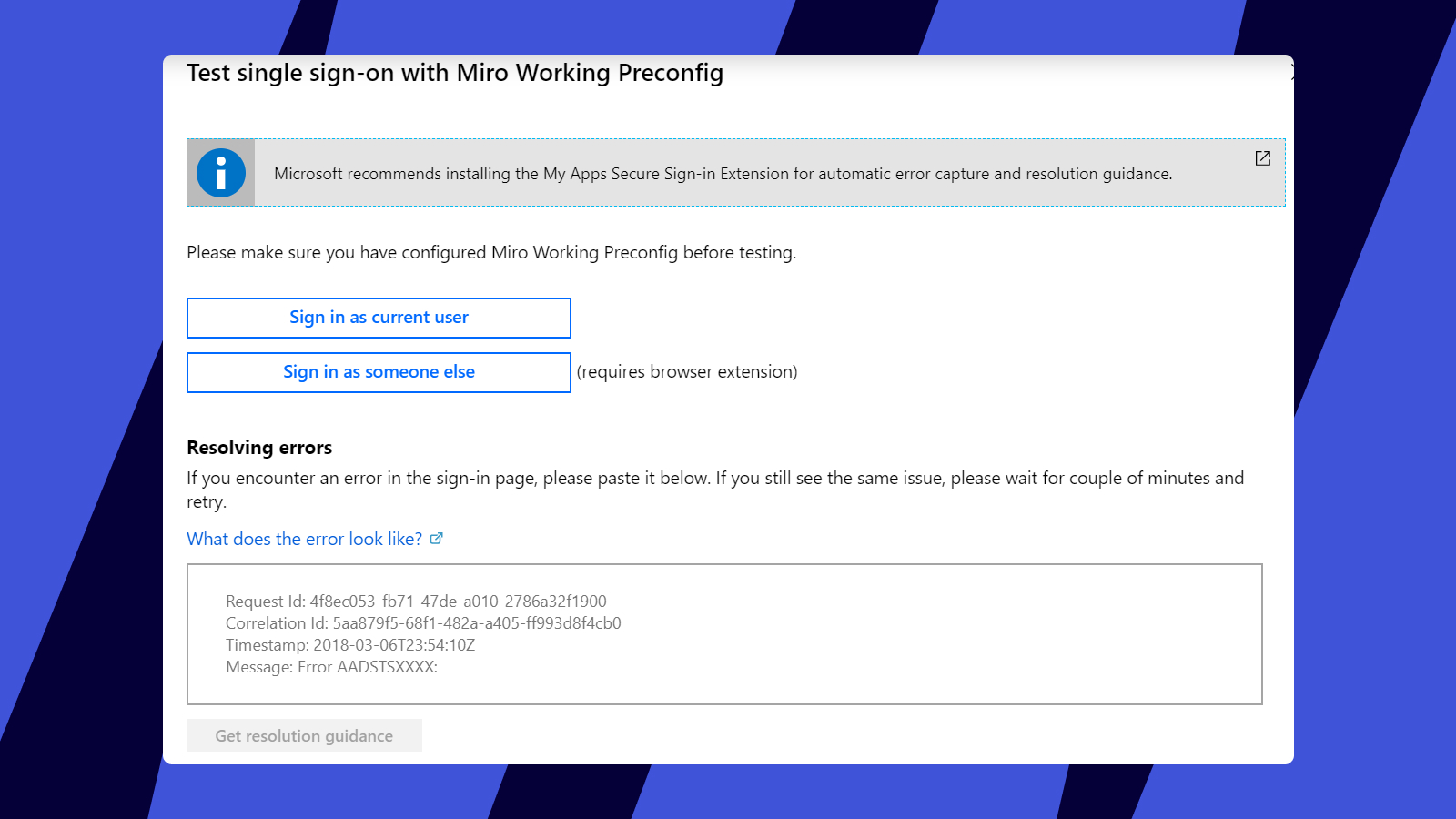This screenshot has height=819, width=1456.
Task: Open the external link icon in banner
Action: (1262, 158)
